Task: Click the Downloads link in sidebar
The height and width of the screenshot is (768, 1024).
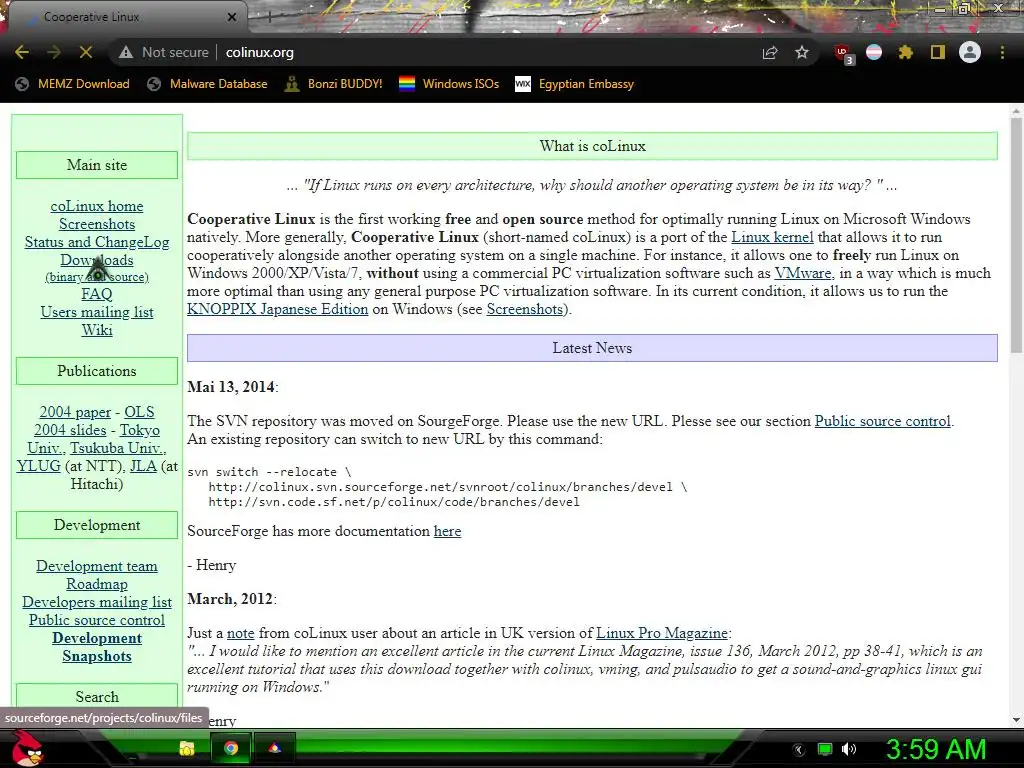Action: tap(97, 260)
